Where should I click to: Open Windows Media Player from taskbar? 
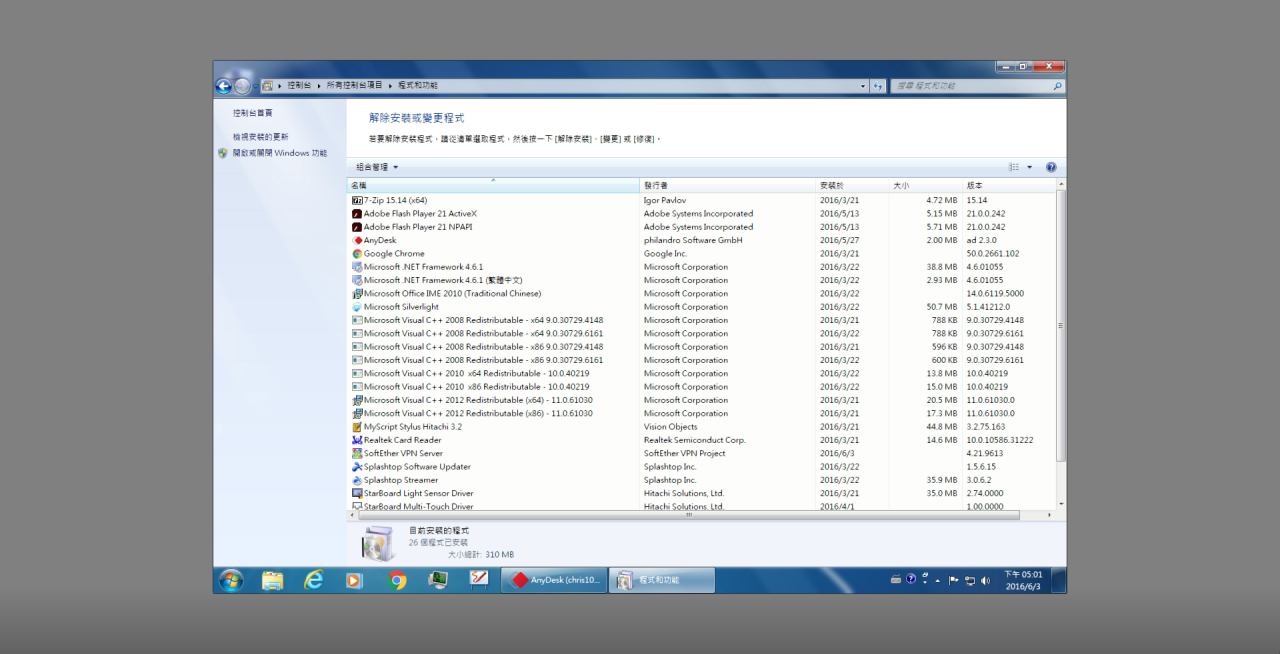point(354,580)
